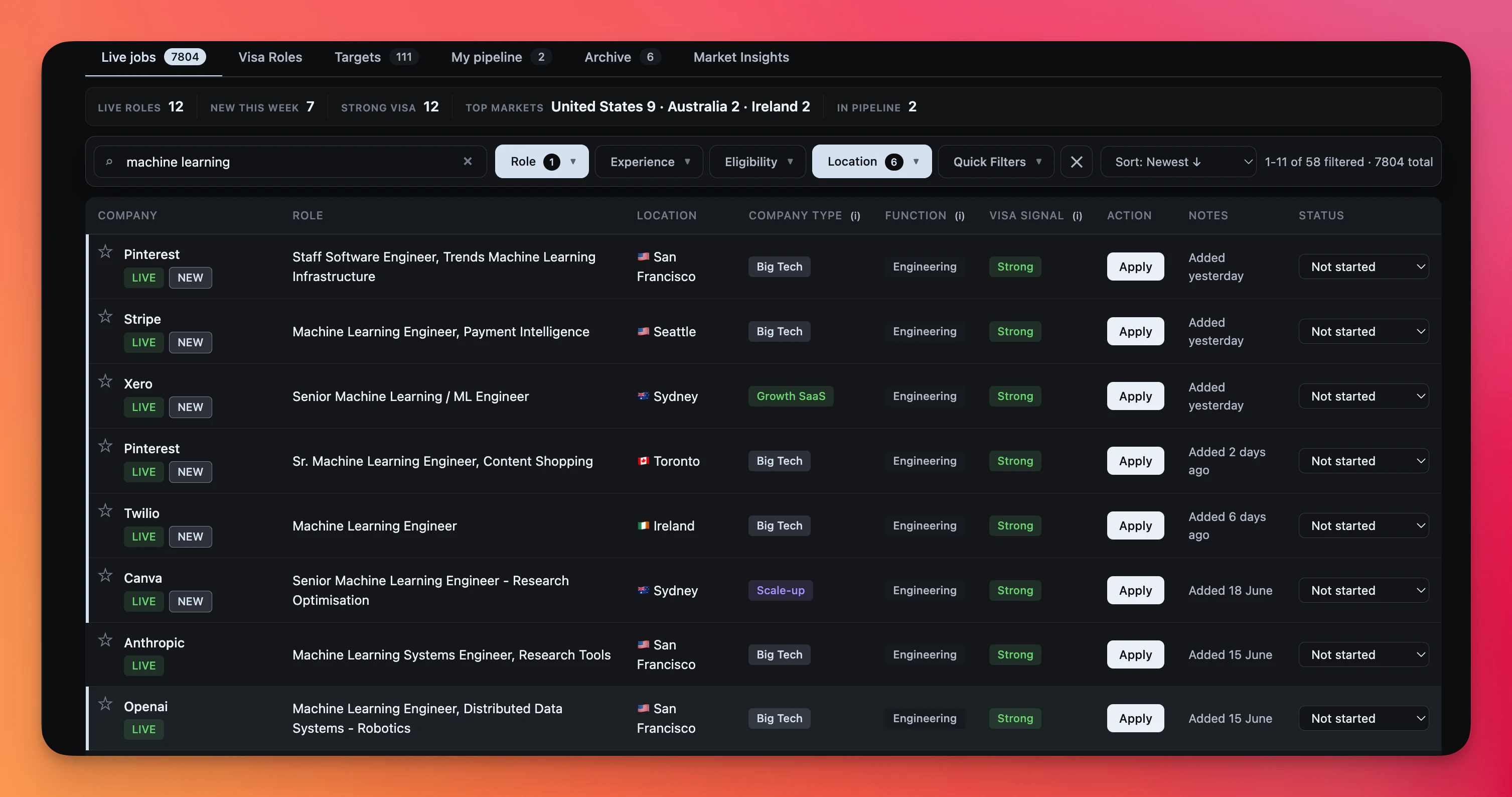Apply to the Anthropic Research Tools role
Screen dimensions: 1512x797
pos(1135,654)
